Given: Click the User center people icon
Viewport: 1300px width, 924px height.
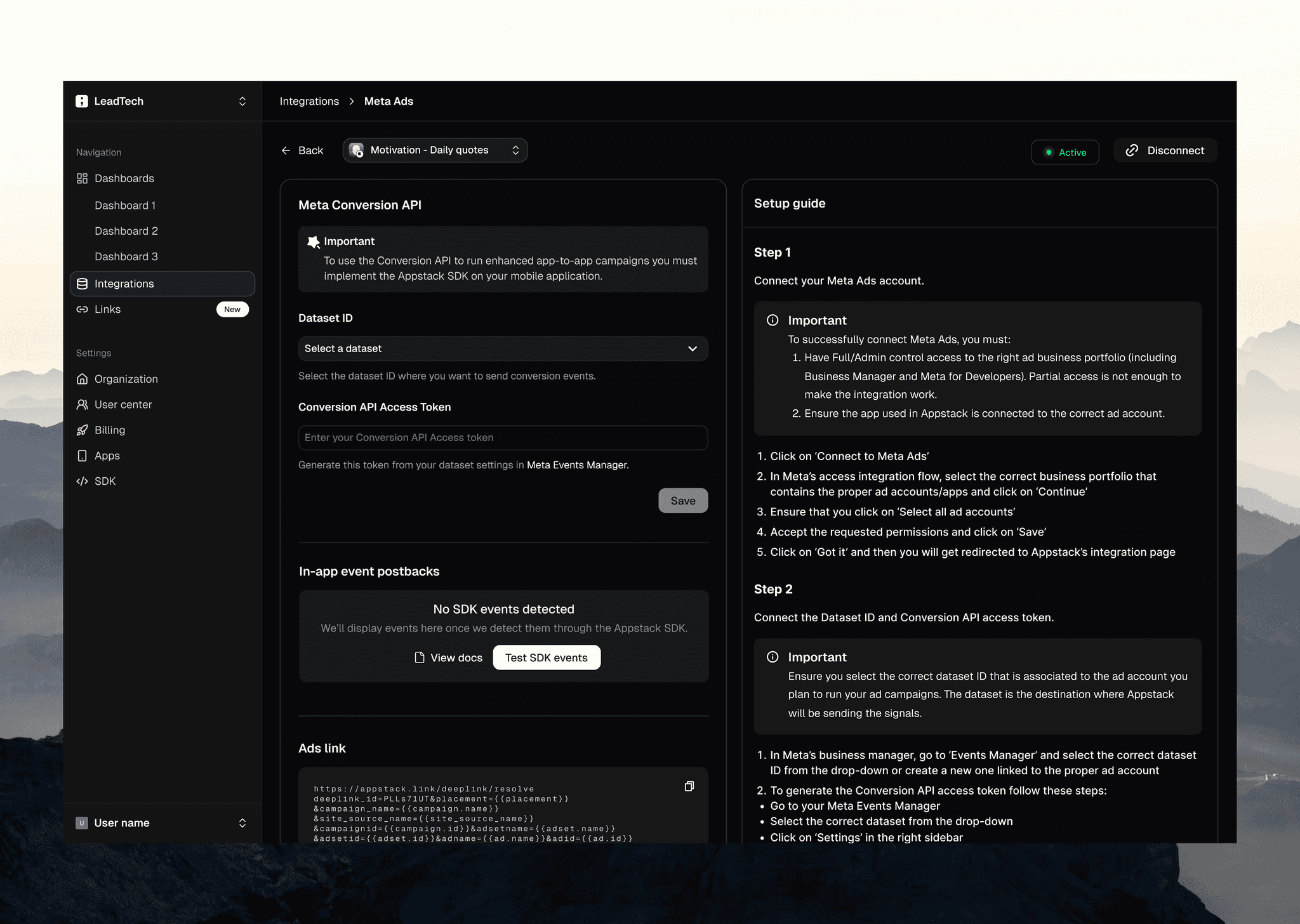Looking at the screenshot, I should (x=82, y=404).
